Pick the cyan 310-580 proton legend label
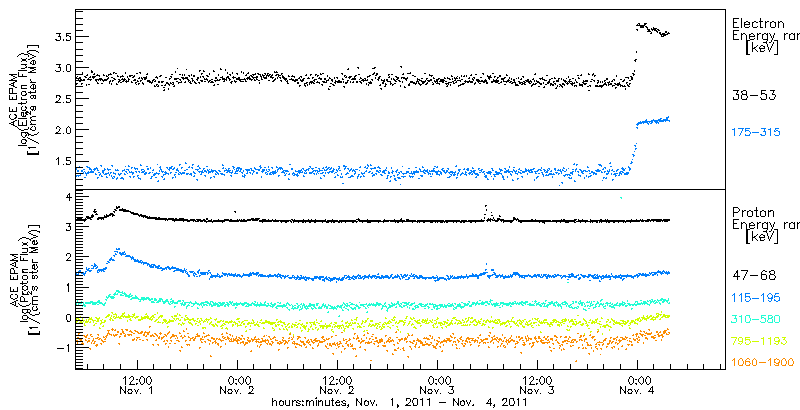 pos(756,319)
